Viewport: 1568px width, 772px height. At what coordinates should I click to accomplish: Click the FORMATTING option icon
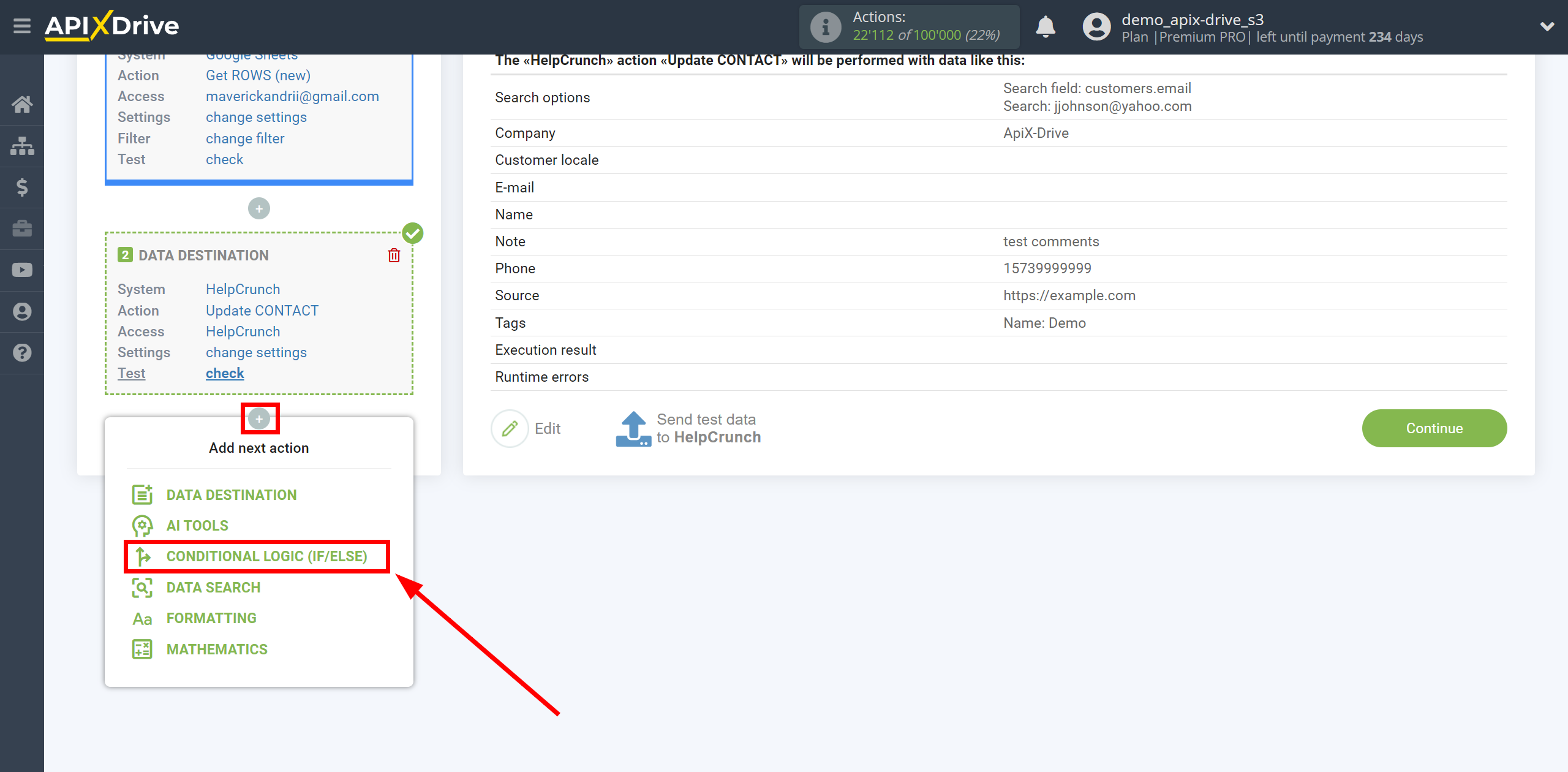[142, 617]
